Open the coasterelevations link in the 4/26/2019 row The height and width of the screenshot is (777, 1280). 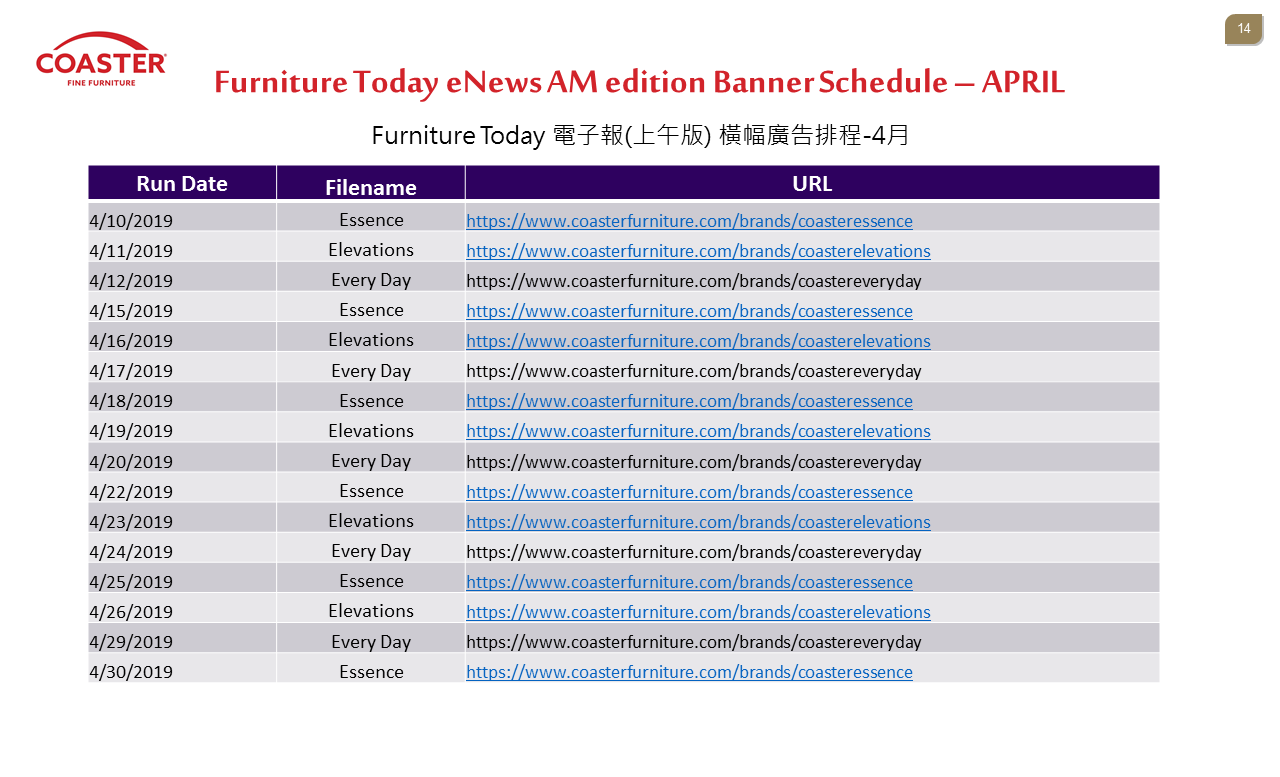point(698,612)
